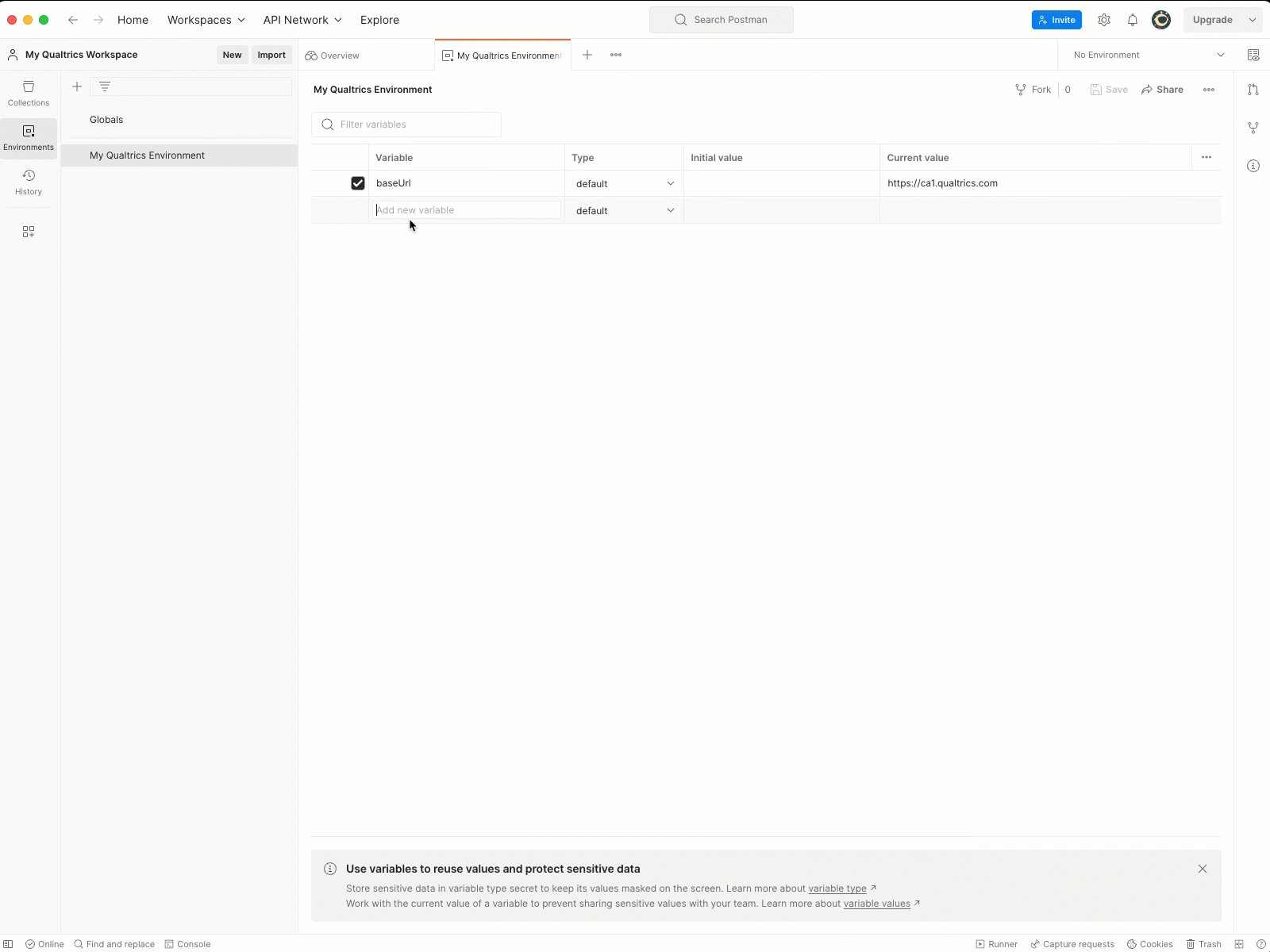Image resolution: width=1270 pixels, height=952 pixels.
Task: Open the No Environment selector
Action: [x=1147, y=55]
